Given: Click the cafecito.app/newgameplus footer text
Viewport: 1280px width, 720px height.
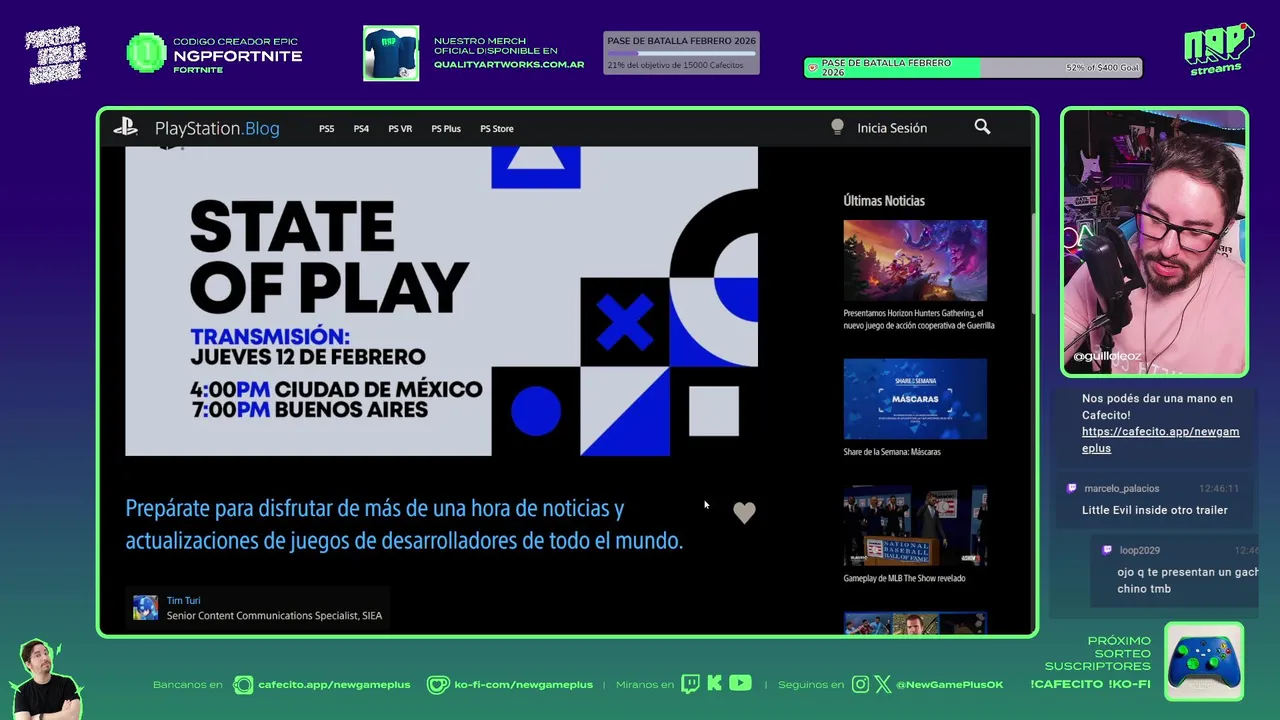Looking at the screenshot, I should [x=334, y=685].
